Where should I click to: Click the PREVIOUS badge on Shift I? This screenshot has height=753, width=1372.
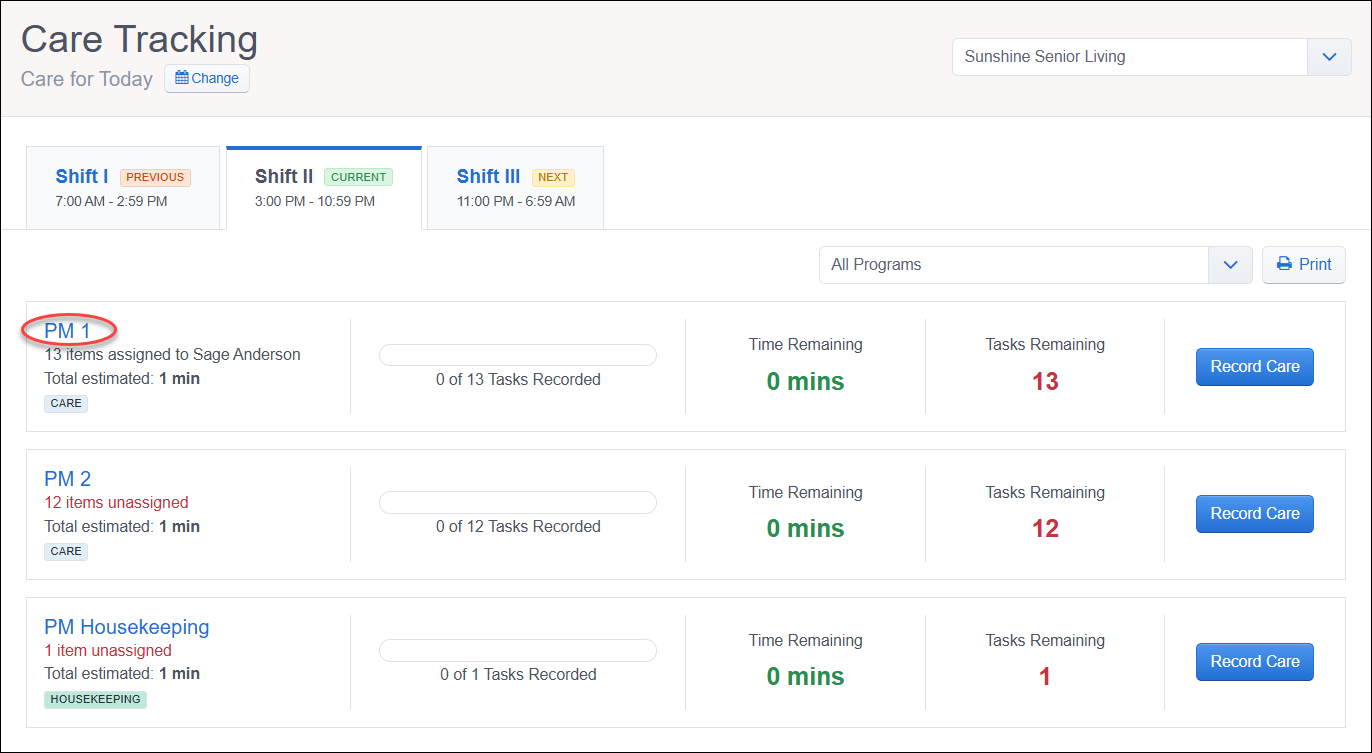155,177
